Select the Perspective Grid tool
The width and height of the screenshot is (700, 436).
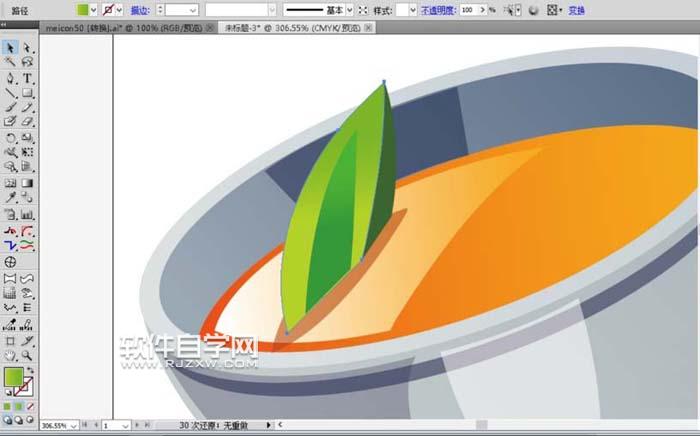(27, 166)
